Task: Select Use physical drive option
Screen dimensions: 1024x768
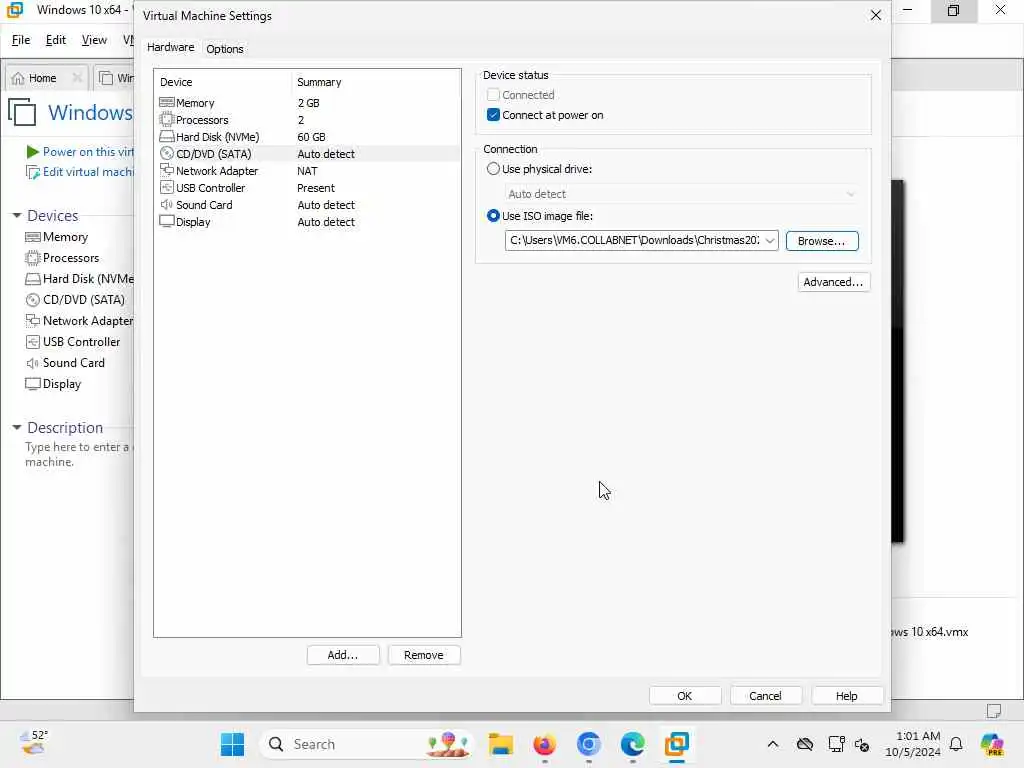Action: coord(493,169)
